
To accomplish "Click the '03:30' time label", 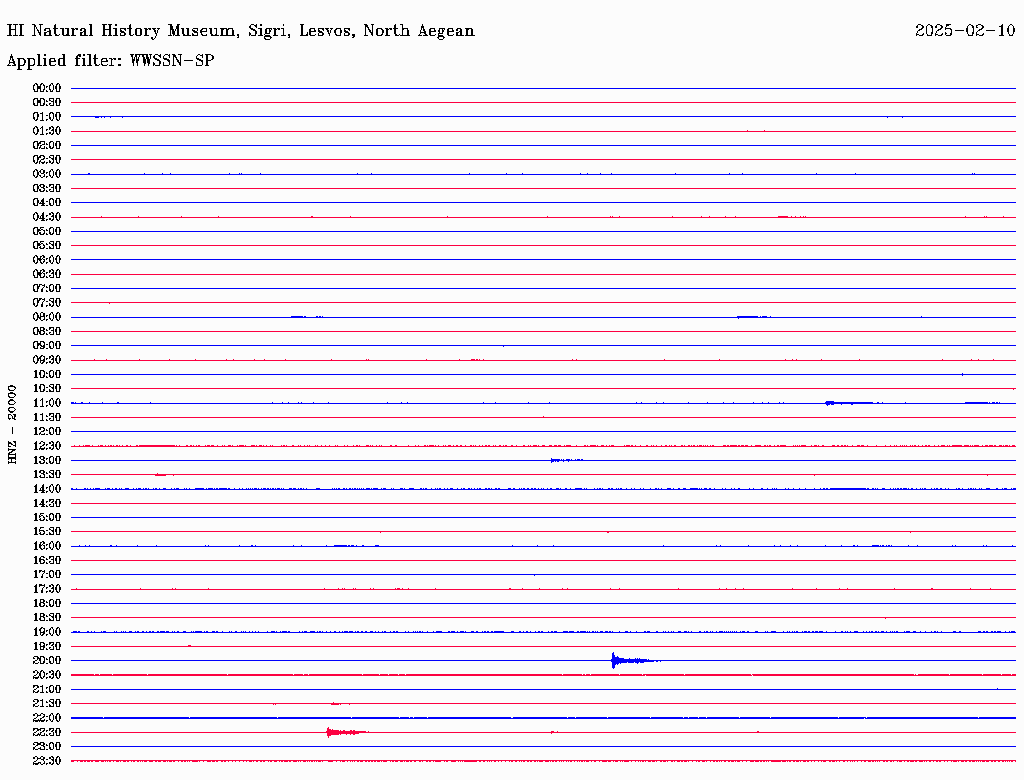I will (x=47, y=189).
